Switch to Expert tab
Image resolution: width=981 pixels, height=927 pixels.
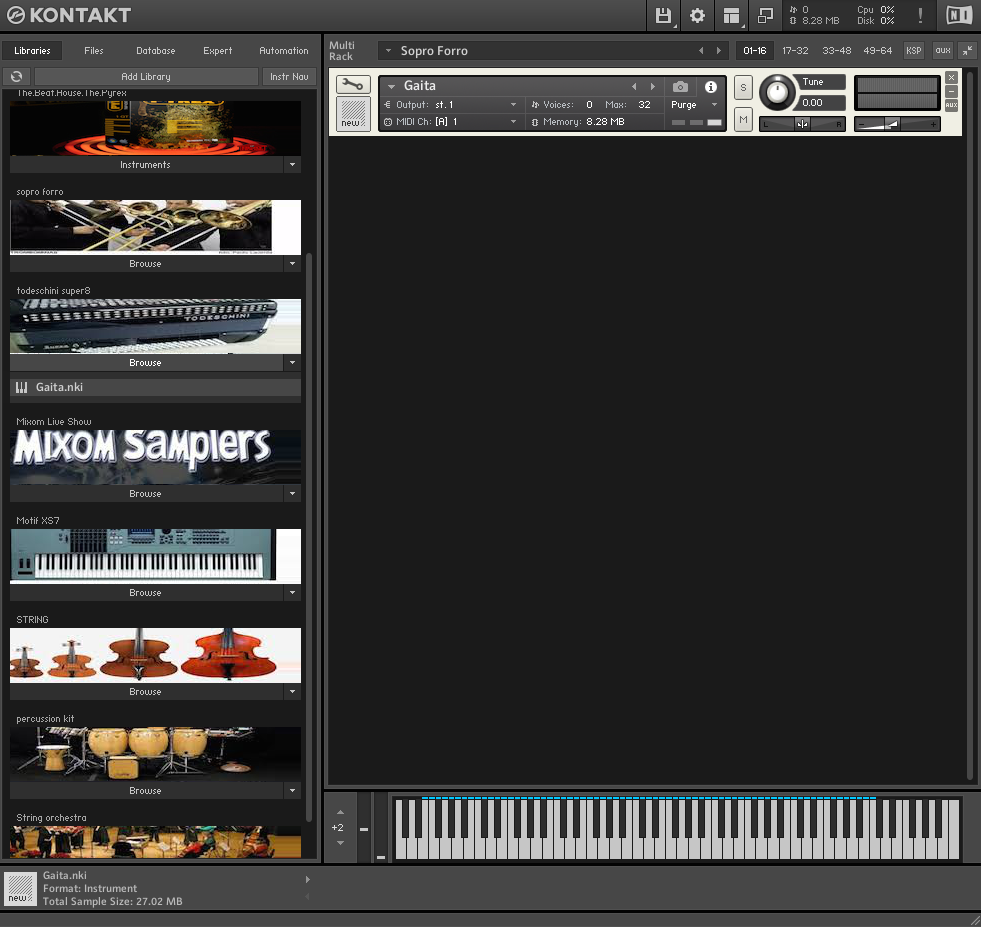tap(217, 51)
